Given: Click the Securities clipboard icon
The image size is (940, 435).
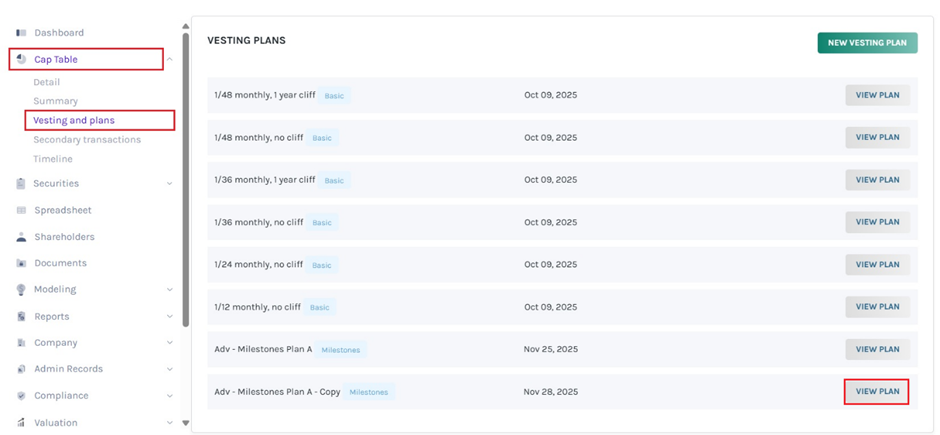Looking at the screenshot, I should 21,183.
